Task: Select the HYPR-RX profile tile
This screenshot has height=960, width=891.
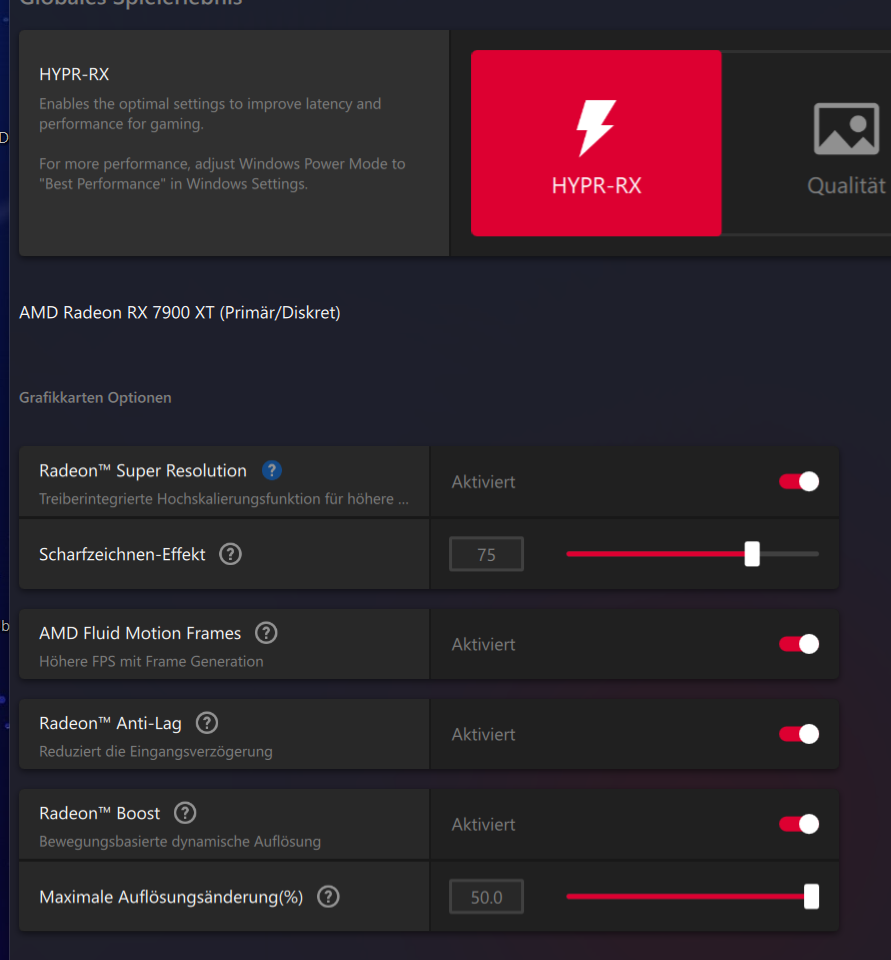Action: coord(595,143)
